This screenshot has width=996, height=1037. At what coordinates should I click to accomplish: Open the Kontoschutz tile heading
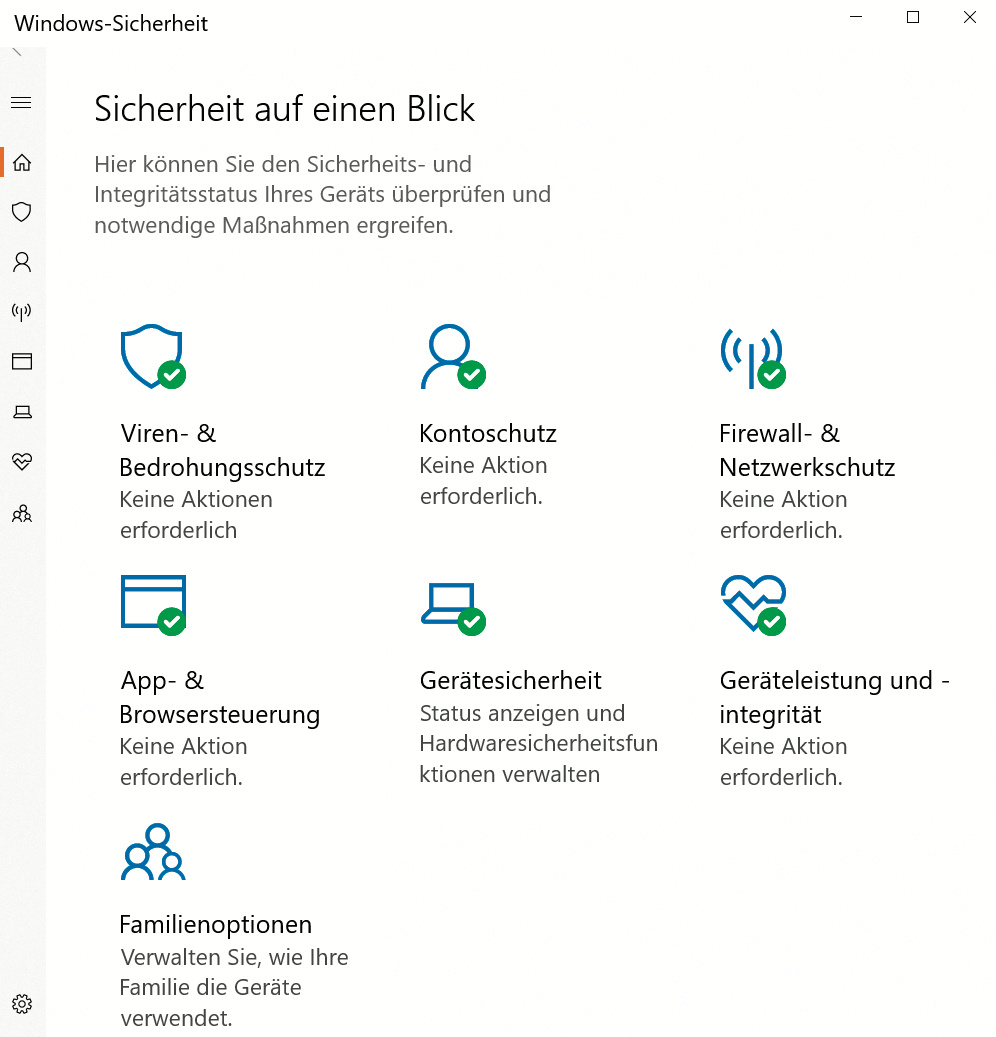tap(488, 434)
